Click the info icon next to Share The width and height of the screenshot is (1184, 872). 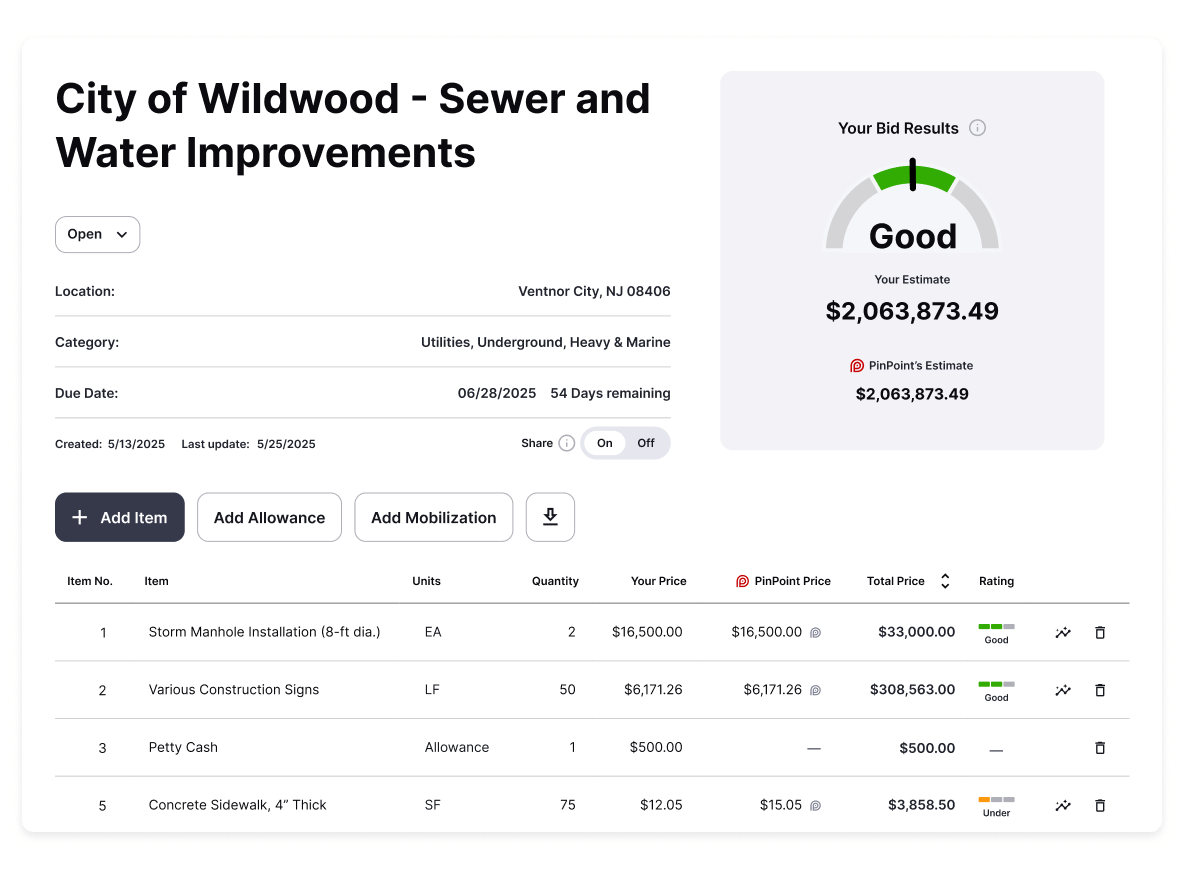[567, 443]
